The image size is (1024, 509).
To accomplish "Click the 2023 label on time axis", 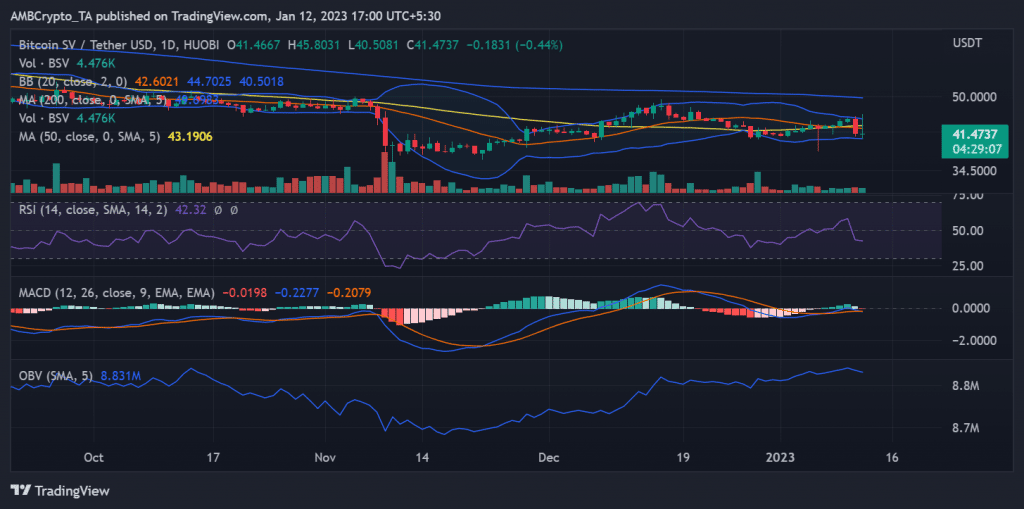I will [780, 458].
